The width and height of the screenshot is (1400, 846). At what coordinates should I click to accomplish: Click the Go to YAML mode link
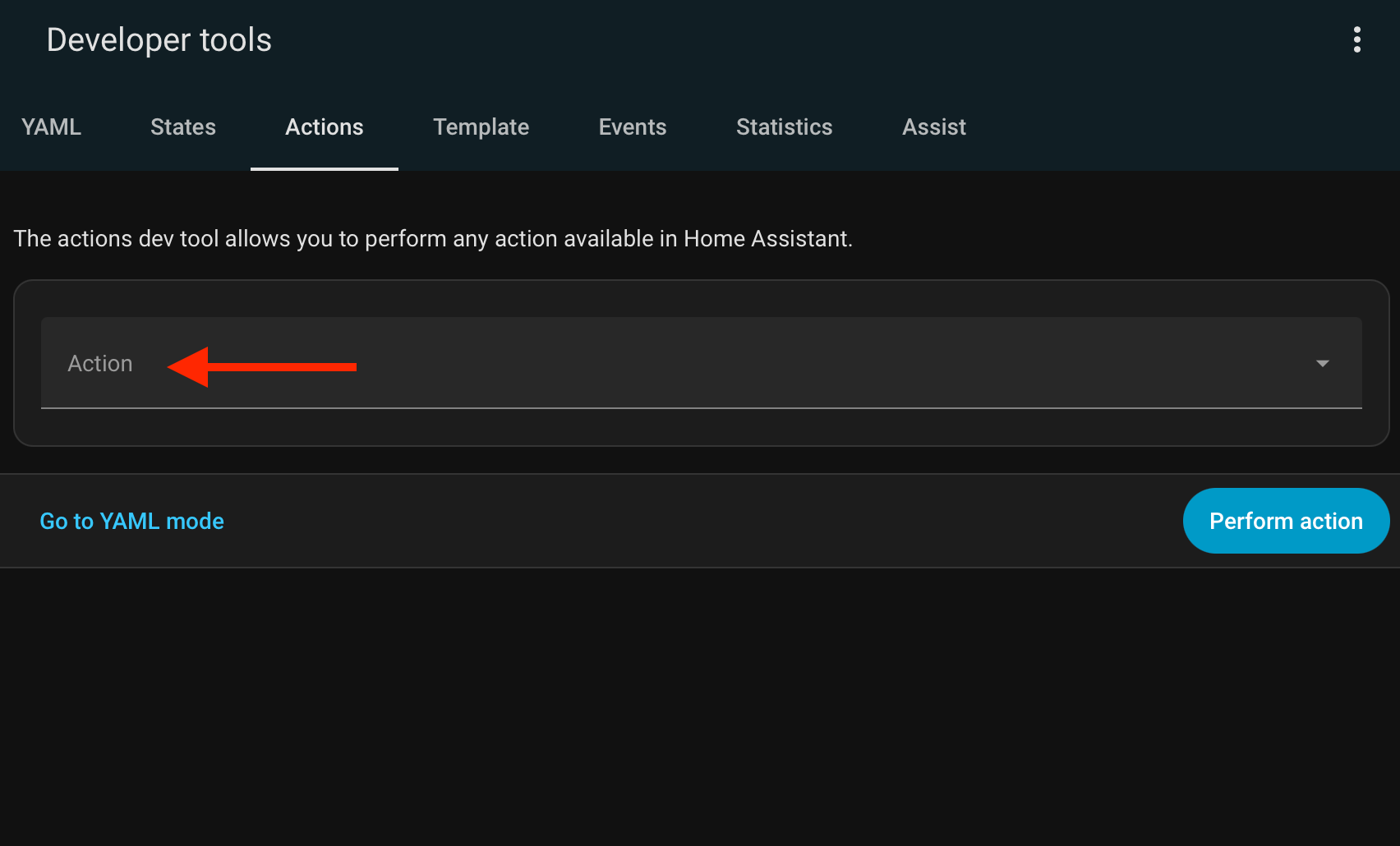[132, 521]
